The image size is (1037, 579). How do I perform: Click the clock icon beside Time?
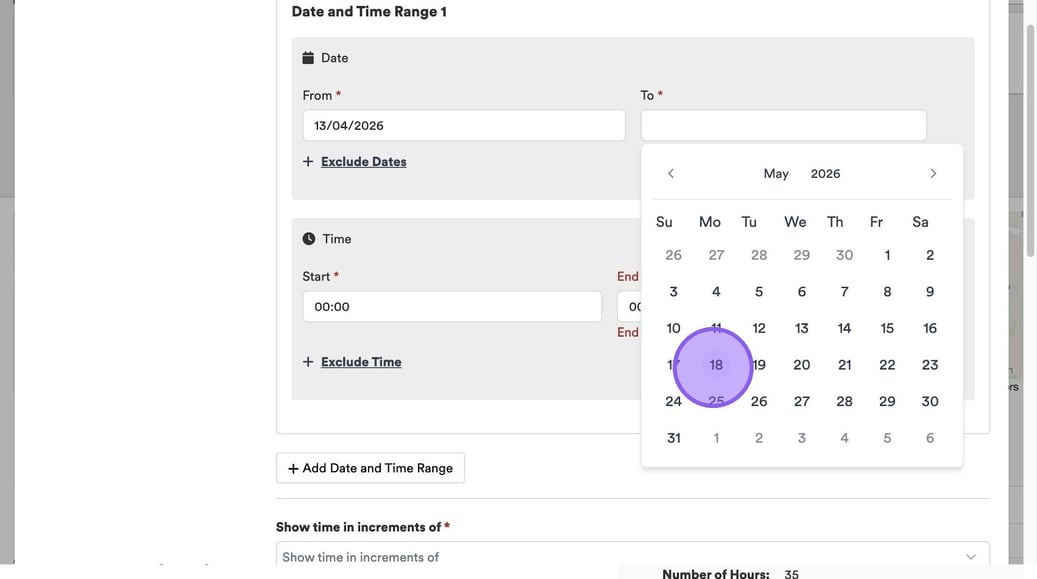(309, 239)
